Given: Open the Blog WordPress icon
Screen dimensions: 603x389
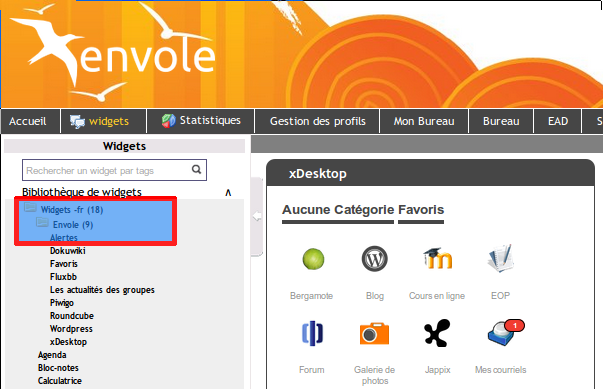Looking at the screenshot, I should [375, 259].
